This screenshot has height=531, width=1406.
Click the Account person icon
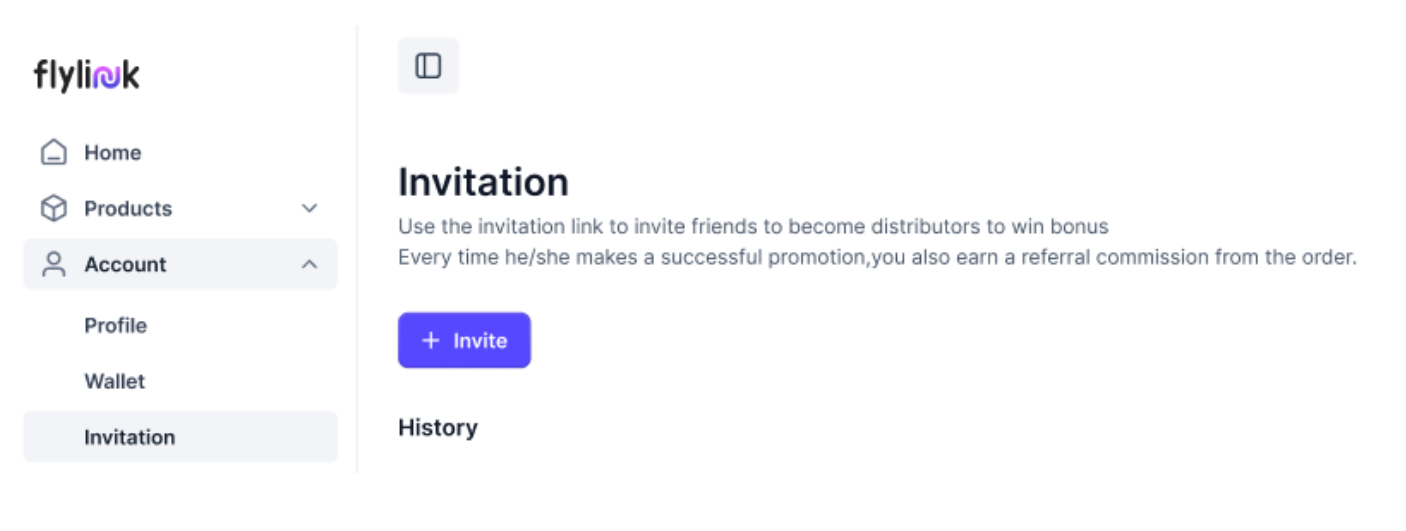(53, 265)
